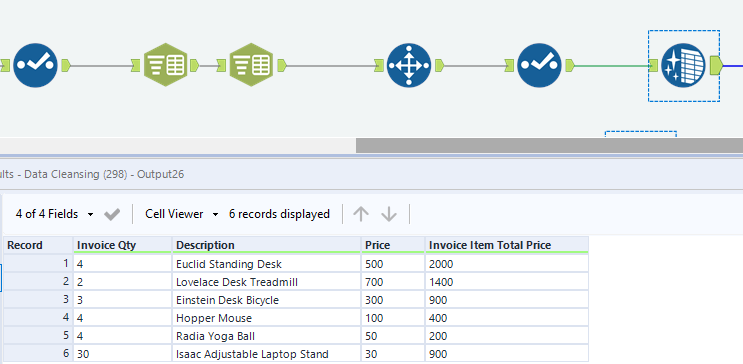This screenshot has width=743, height=364.
Task: Click the Price column header
Action: pyautogui.click(x=393, y=245)
